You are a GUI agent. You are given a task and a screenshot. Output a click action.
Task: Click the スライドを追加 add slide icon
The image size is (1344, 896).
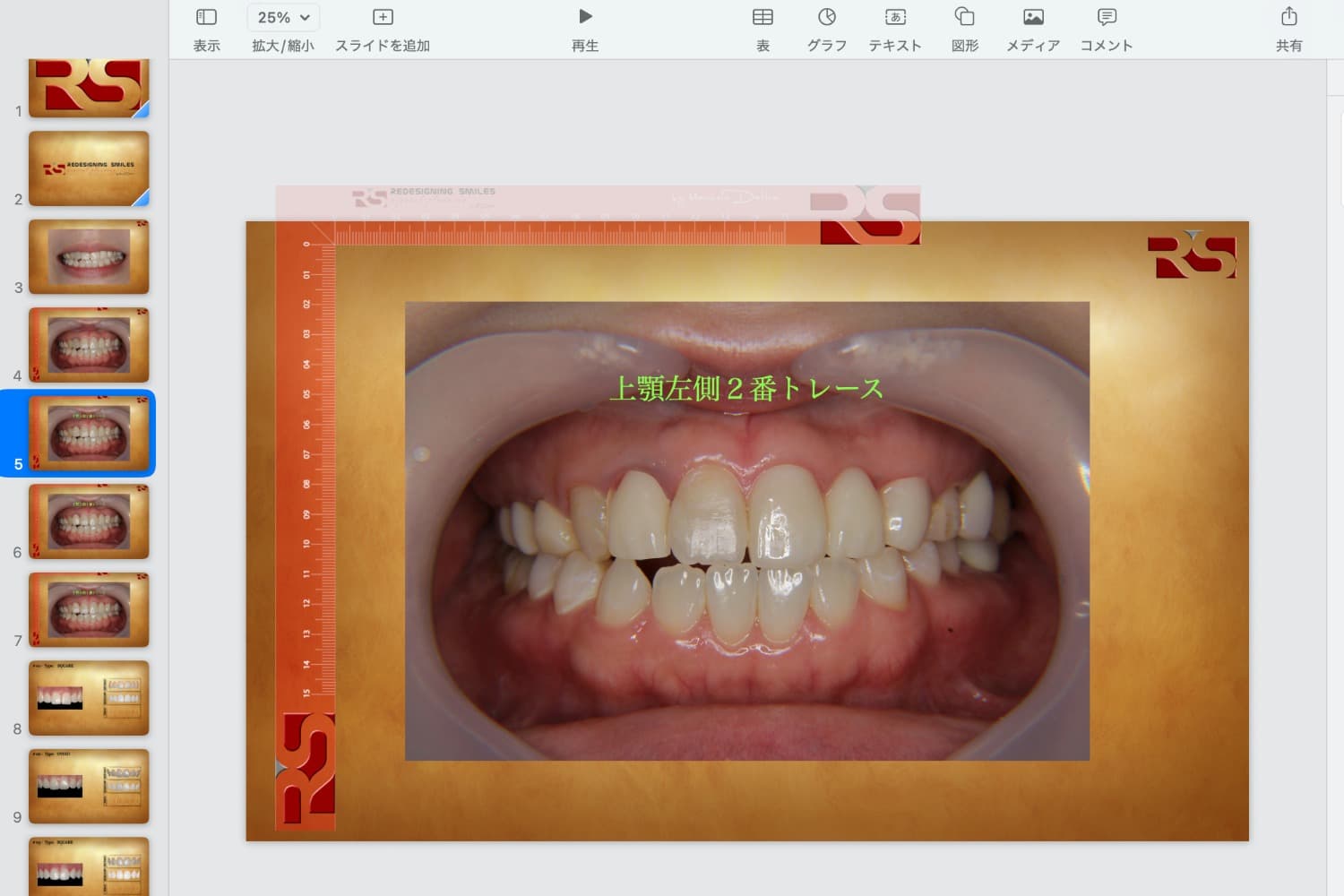[x=383, y=17]
